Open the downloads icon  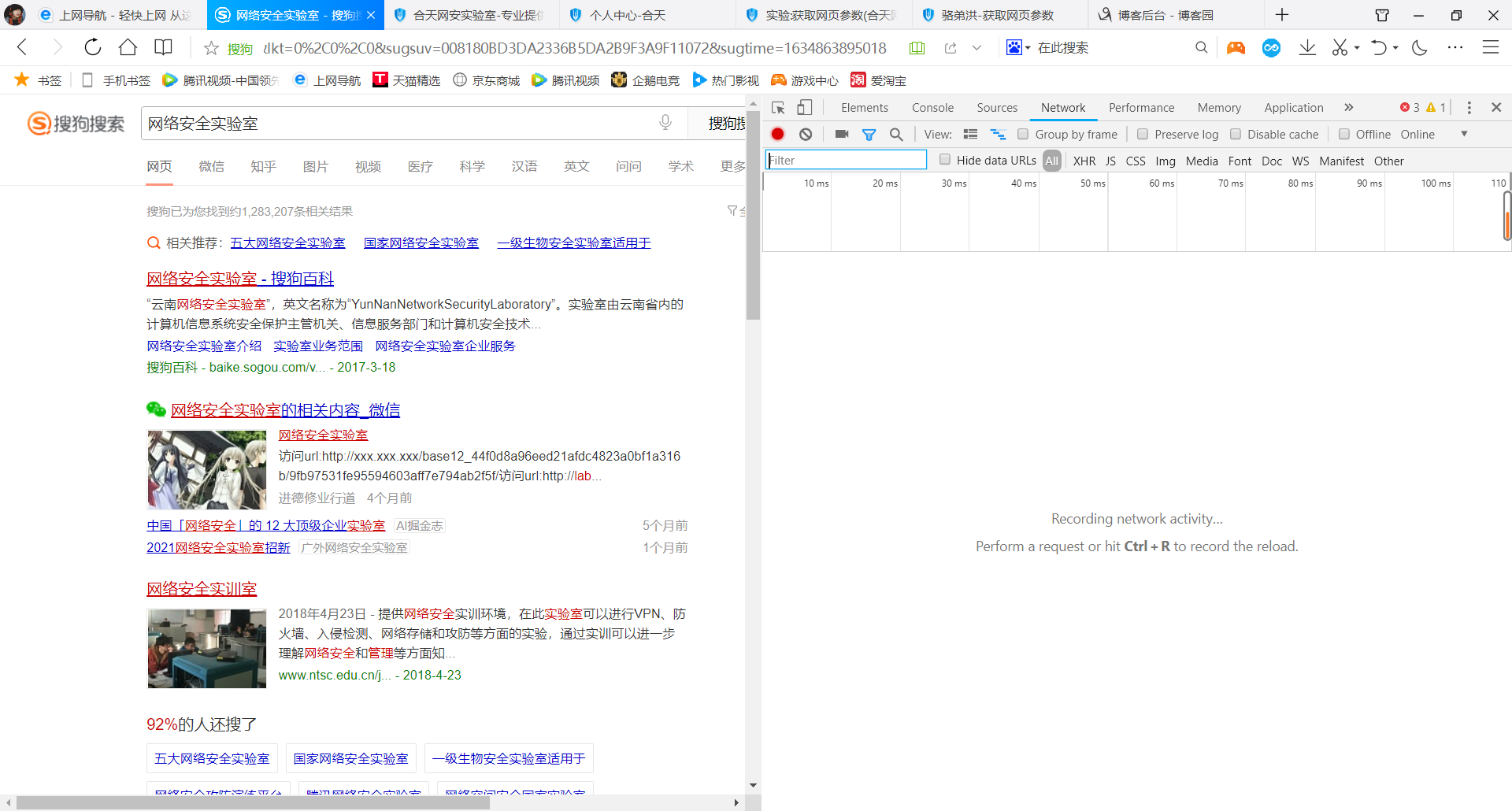tap(1307, 47)
